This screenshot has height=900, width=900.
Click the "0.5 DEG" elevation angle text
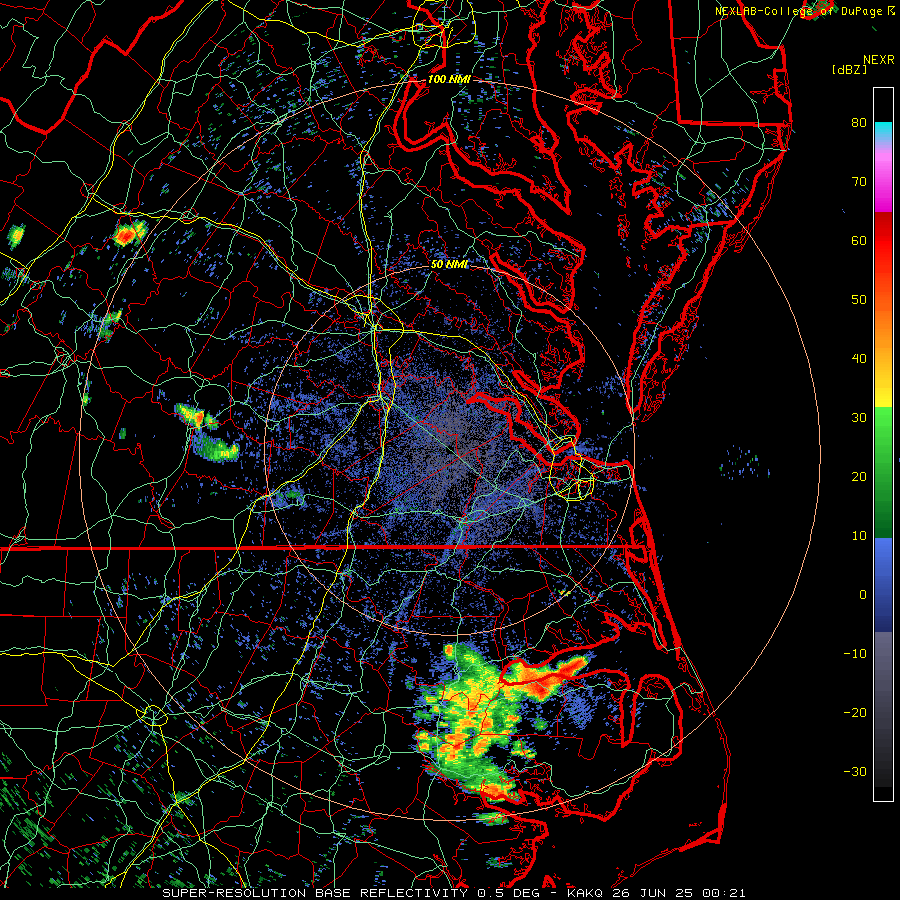(x=509, y=893)
